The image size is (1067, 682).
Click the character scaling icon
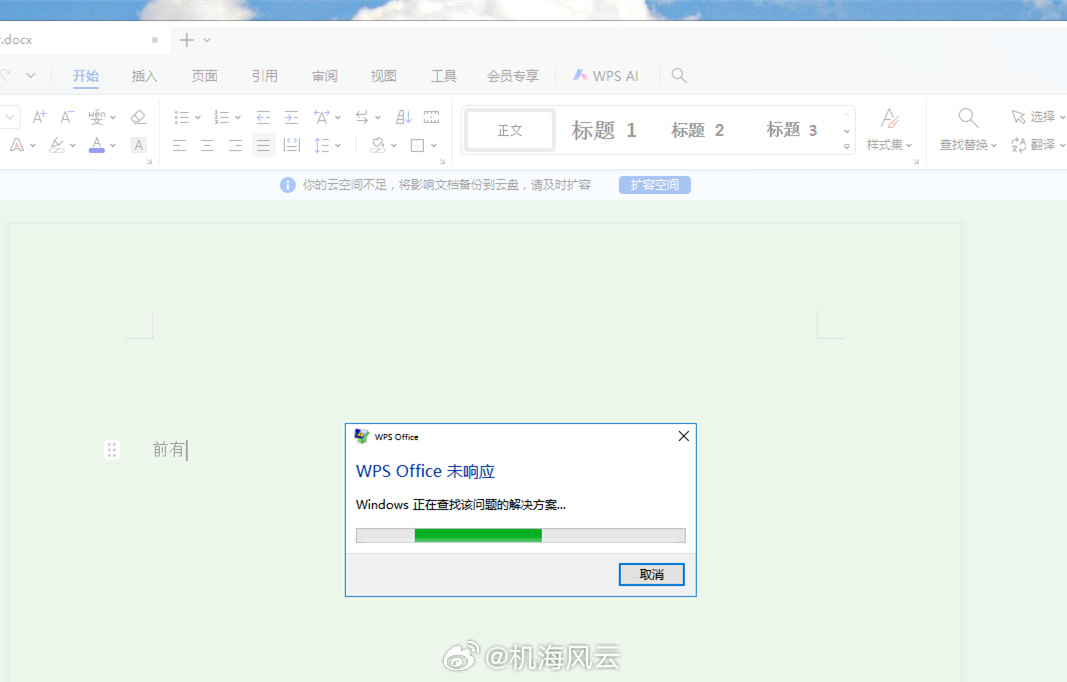(321, 117)
